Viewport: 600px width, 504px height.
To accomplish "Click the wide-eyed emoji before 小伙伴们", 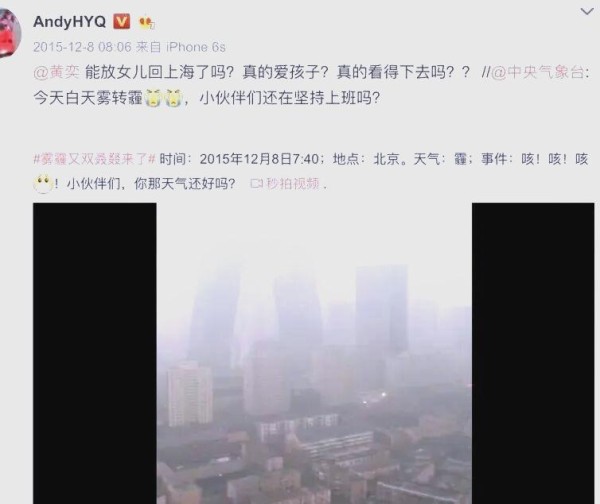I will pyautogui.click(x=43, y=184).
